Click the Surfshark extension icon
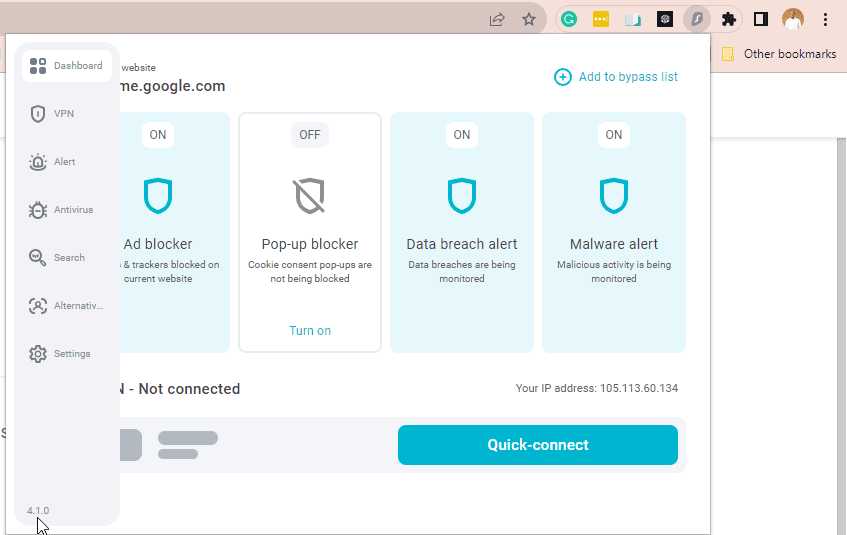 pyautogui.click(x=697, y=20)
